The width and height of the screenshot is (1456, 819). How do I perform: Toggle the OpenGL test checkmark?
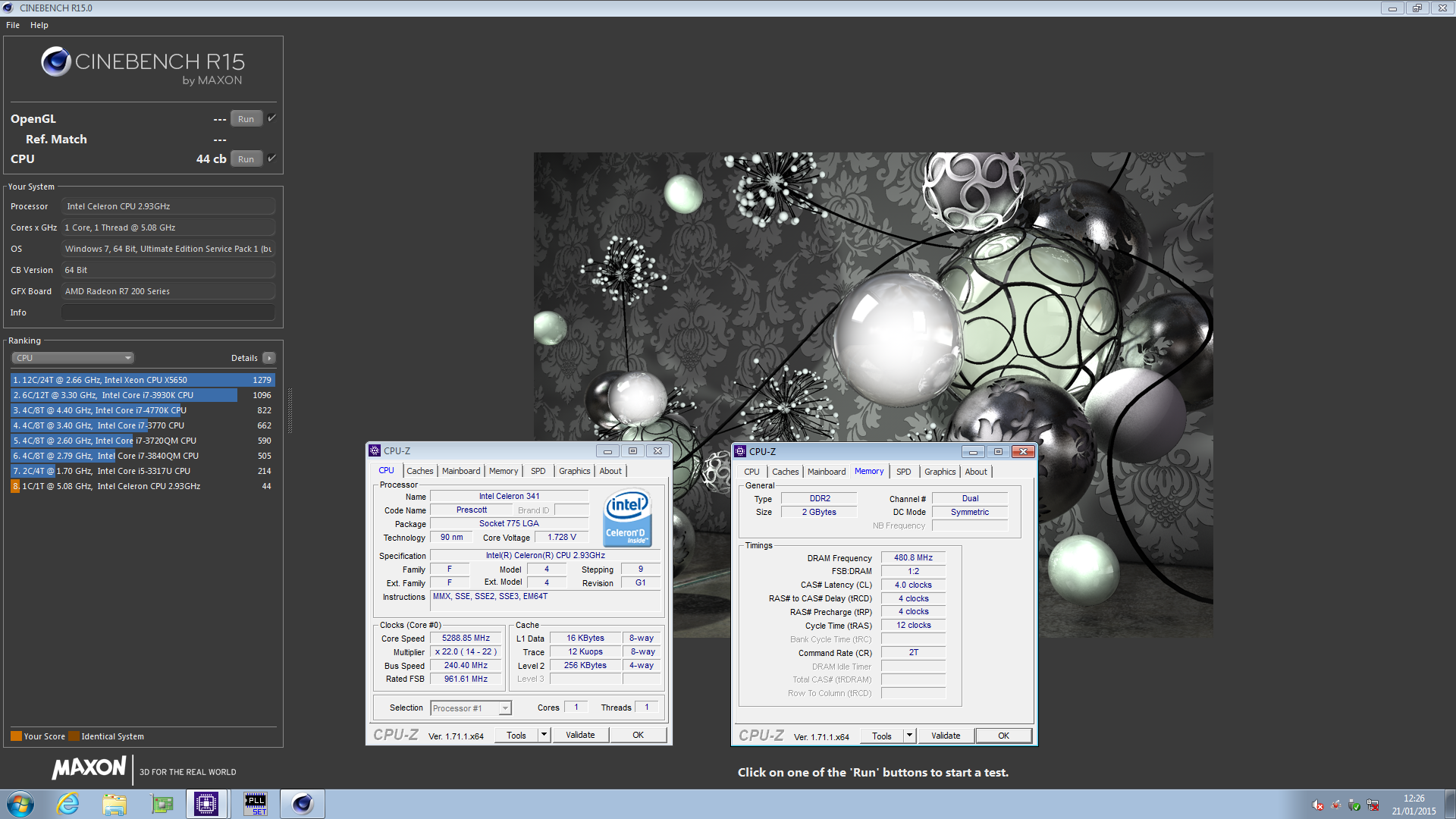(x=272, y=118)
